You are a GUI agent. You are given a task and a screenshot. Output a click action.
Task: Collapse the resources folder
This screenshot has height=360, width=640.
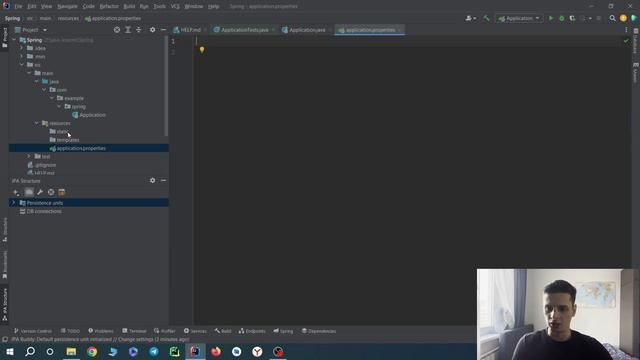37,123
